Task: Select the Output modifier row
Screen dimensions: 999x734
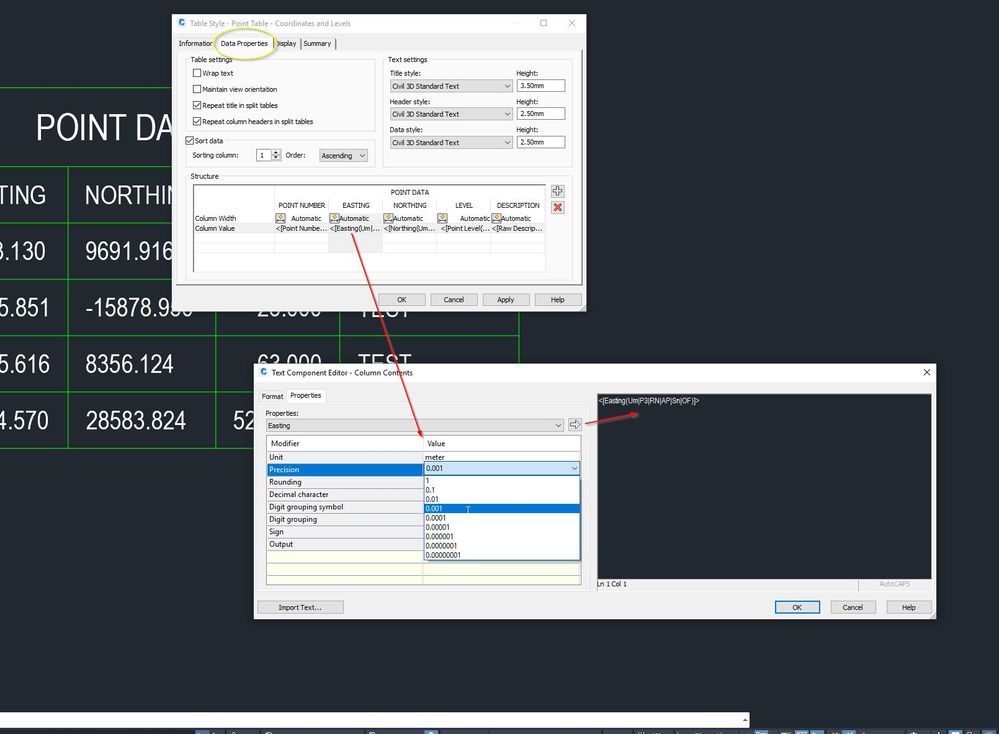Action: pos(345,544)
